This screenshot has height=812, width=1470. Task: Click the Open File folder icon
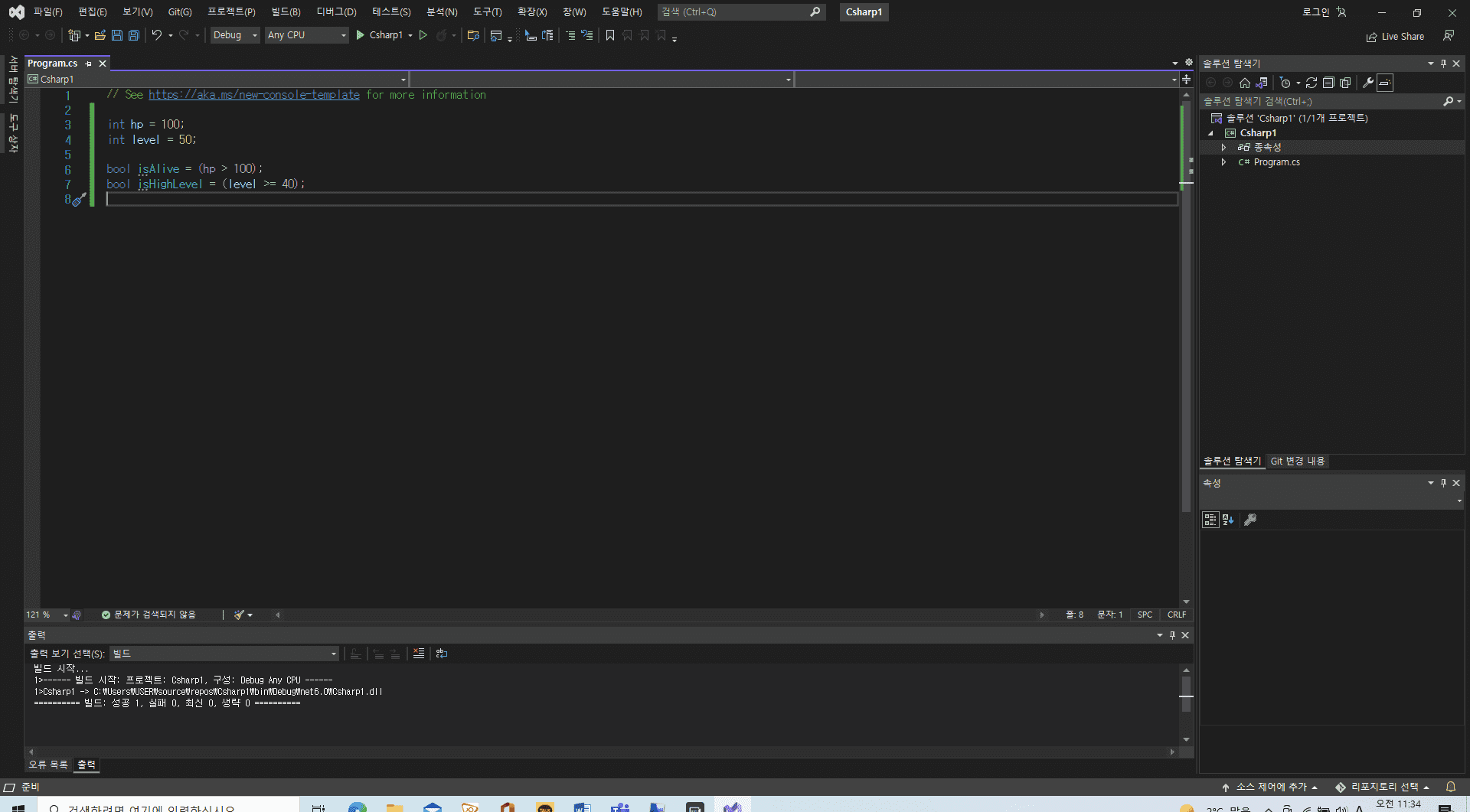[x=100, y=35]
